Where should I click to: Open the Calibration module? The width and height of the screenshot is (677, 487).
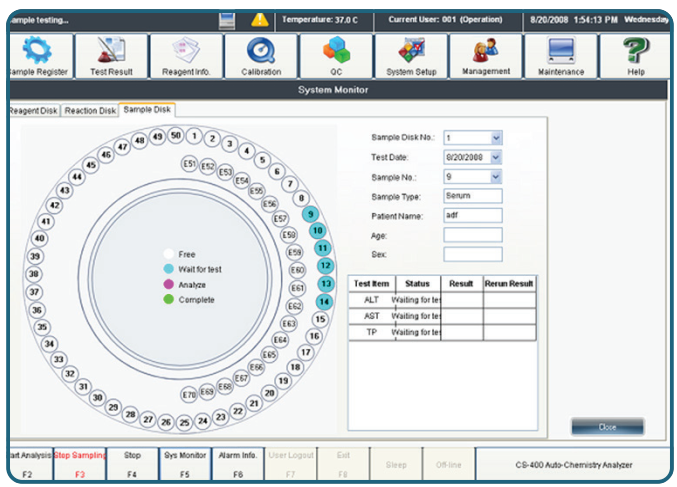pyautogui.click(x=261, y=56)
